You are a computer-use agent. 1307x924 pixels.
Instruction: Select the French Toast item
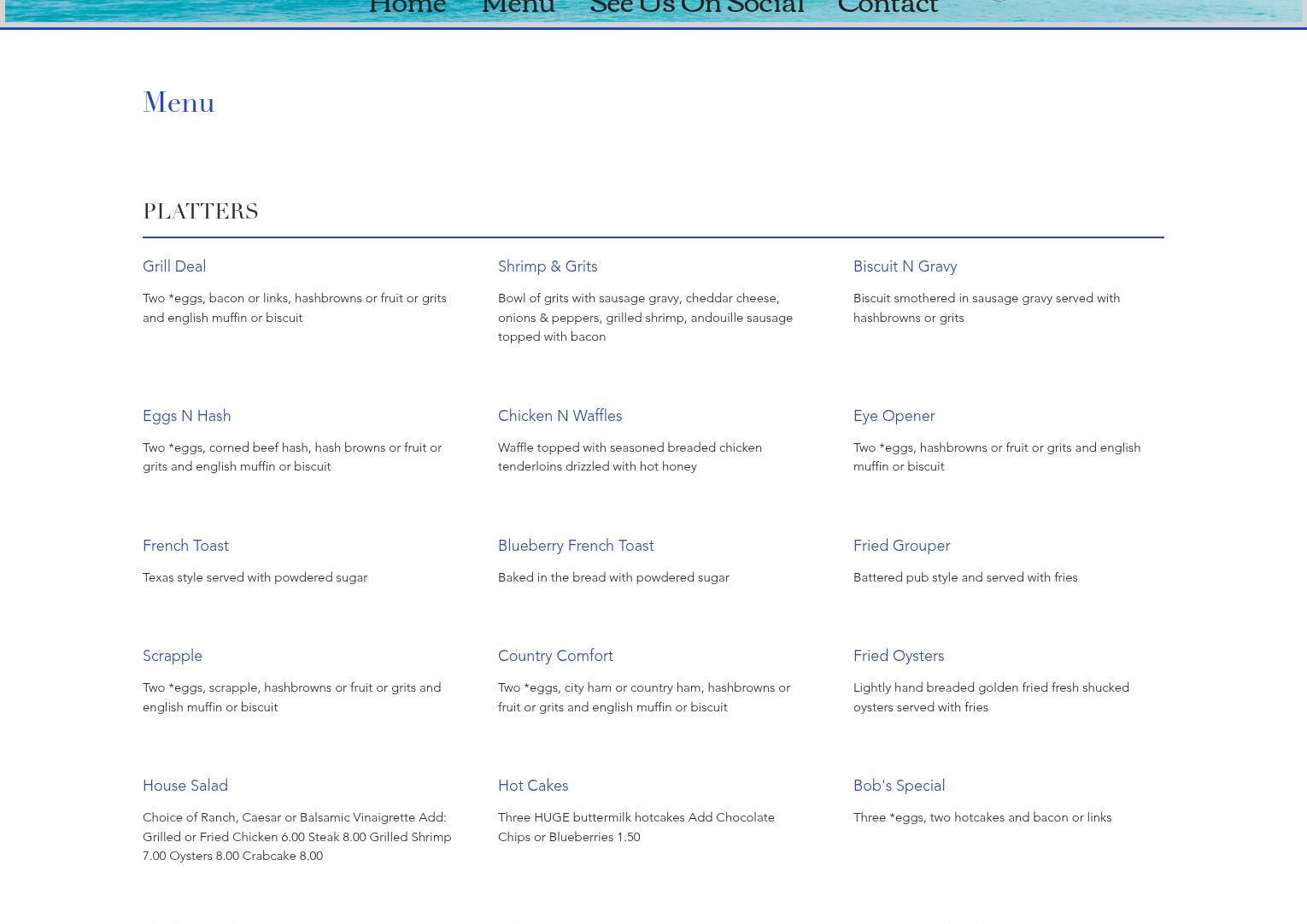pyautogui.click(x=185, y=546)
